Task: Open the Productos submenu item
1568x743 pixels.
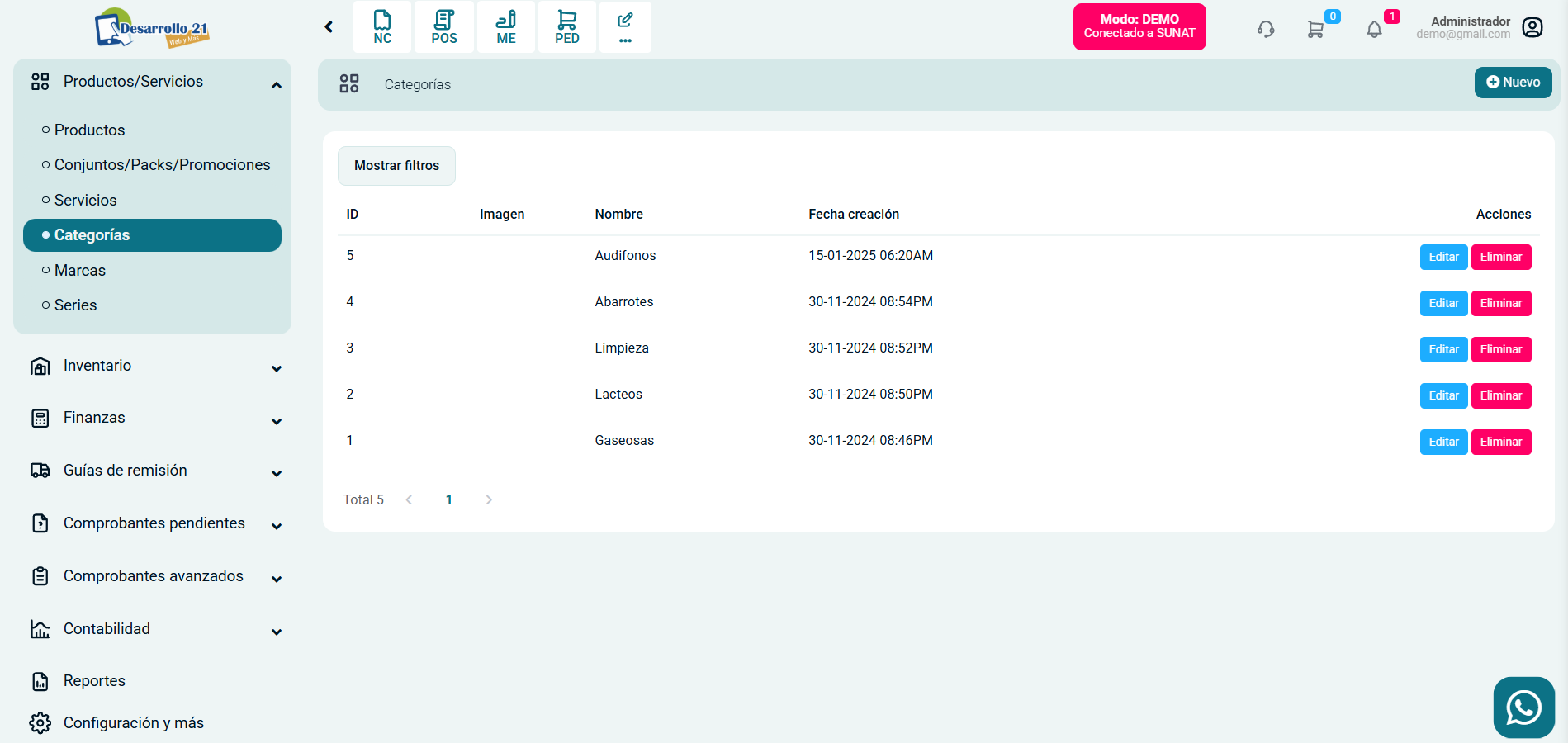Action: (x=89, y=130)
